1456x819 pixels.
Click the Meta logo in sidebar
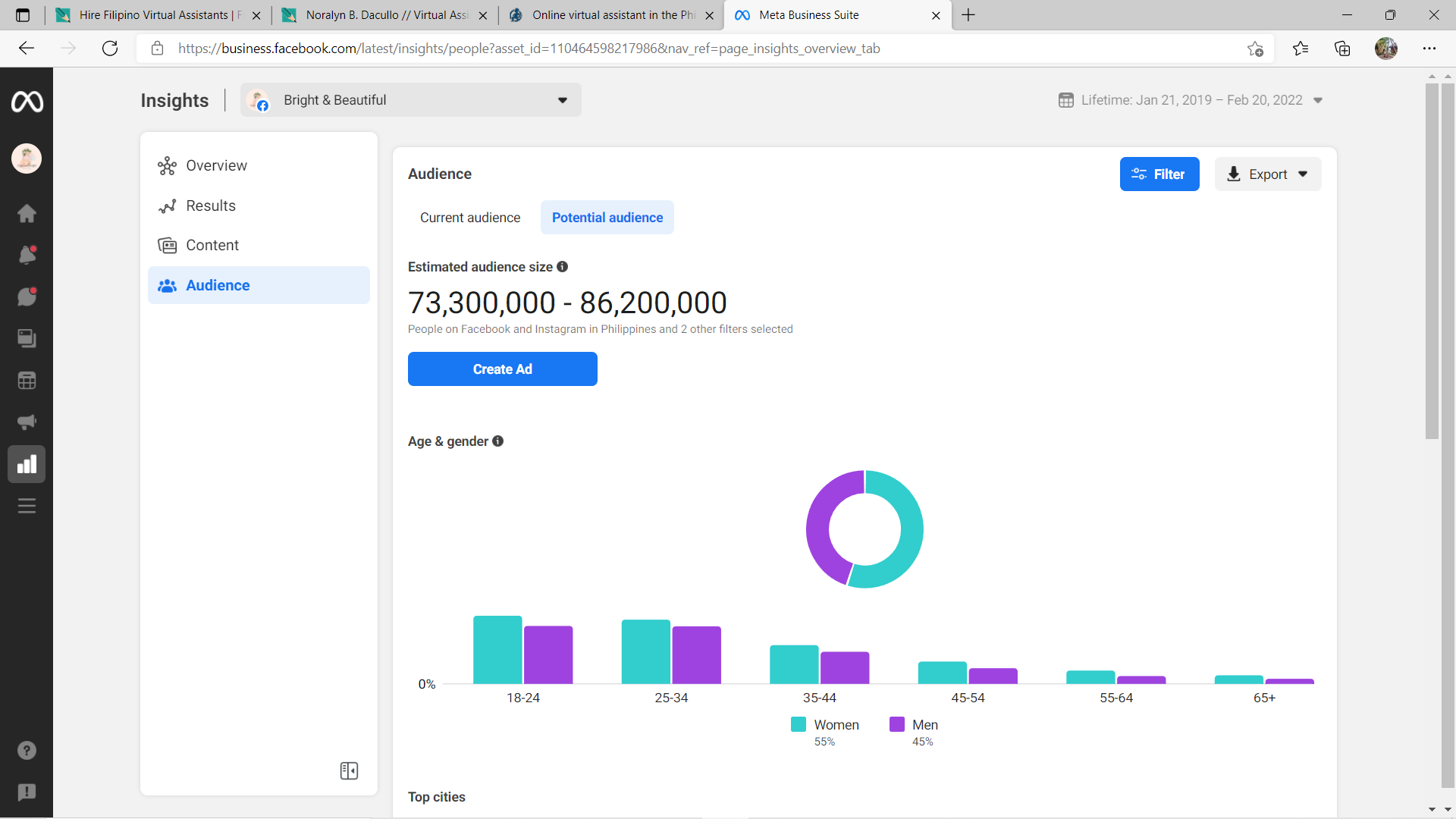click(27, 101)
